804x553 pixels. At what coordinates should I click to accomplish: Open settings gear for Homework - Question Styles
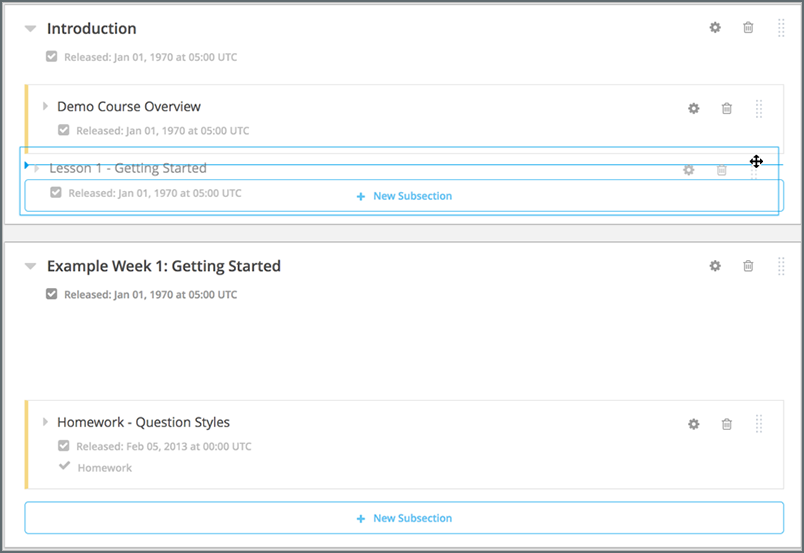pos(693,424)
